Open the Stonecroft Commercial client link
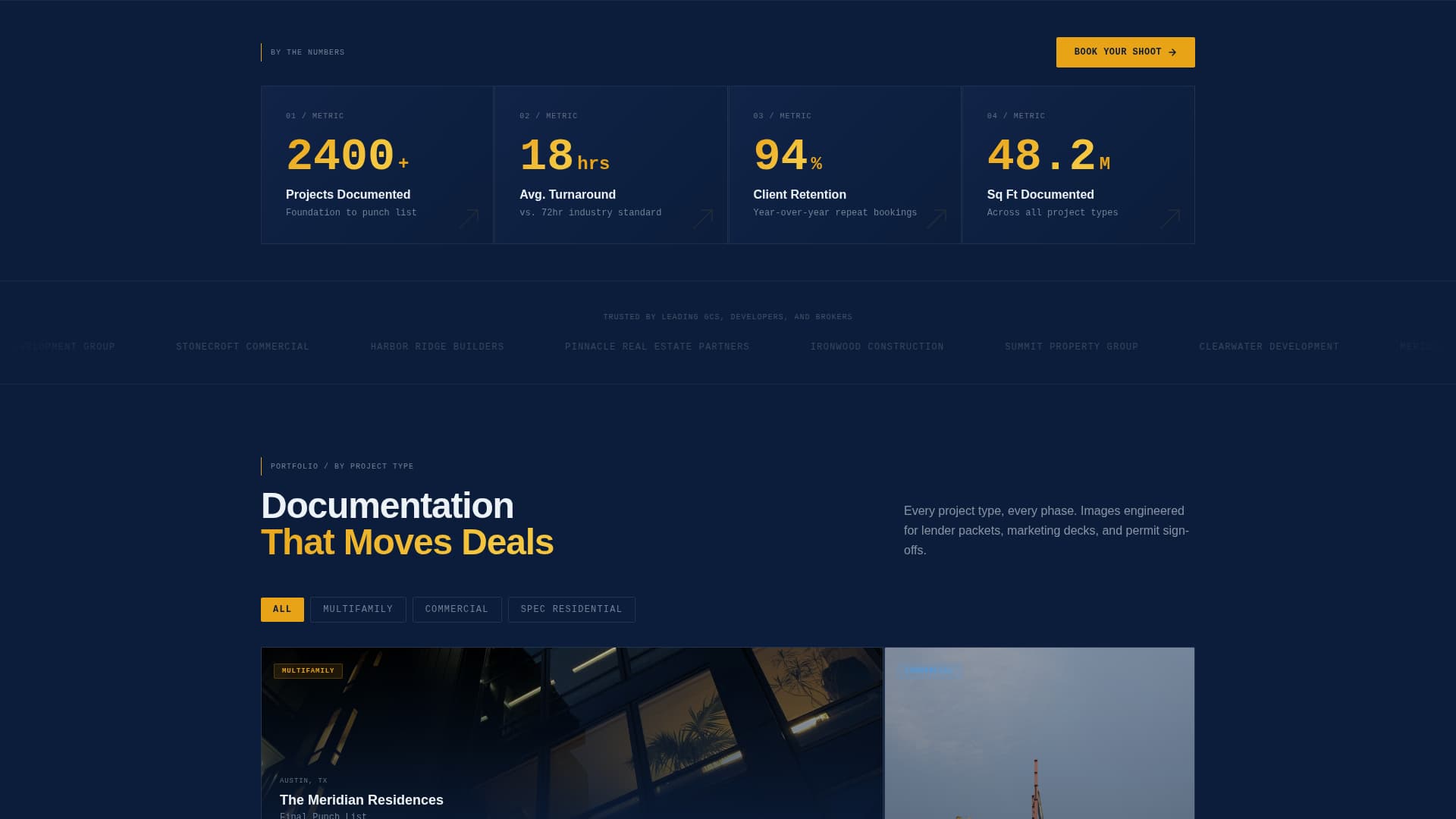Screen dimensions: 1456x819 (x=241, y=347)
